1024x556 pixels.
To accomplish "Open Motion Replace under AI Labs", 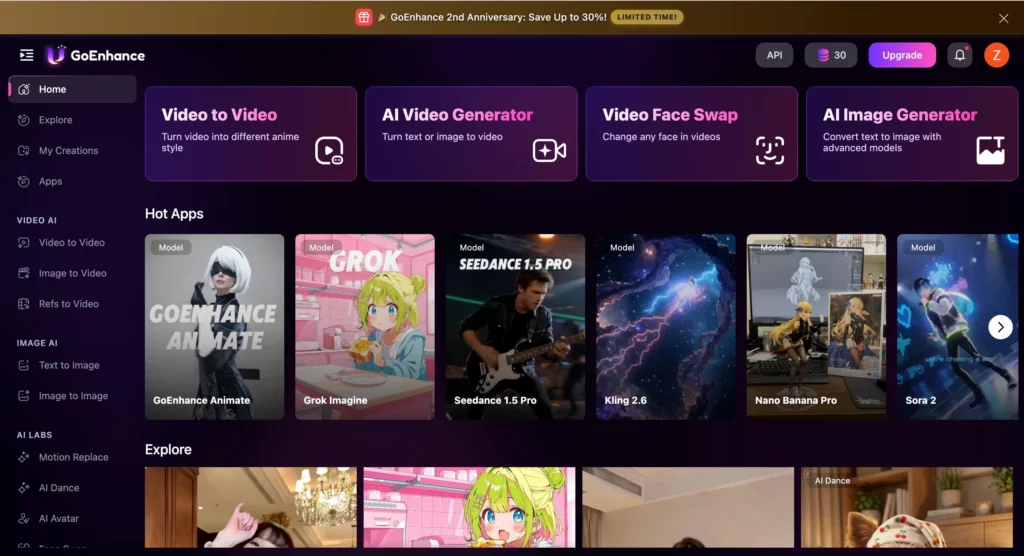I will click(72, 457).
